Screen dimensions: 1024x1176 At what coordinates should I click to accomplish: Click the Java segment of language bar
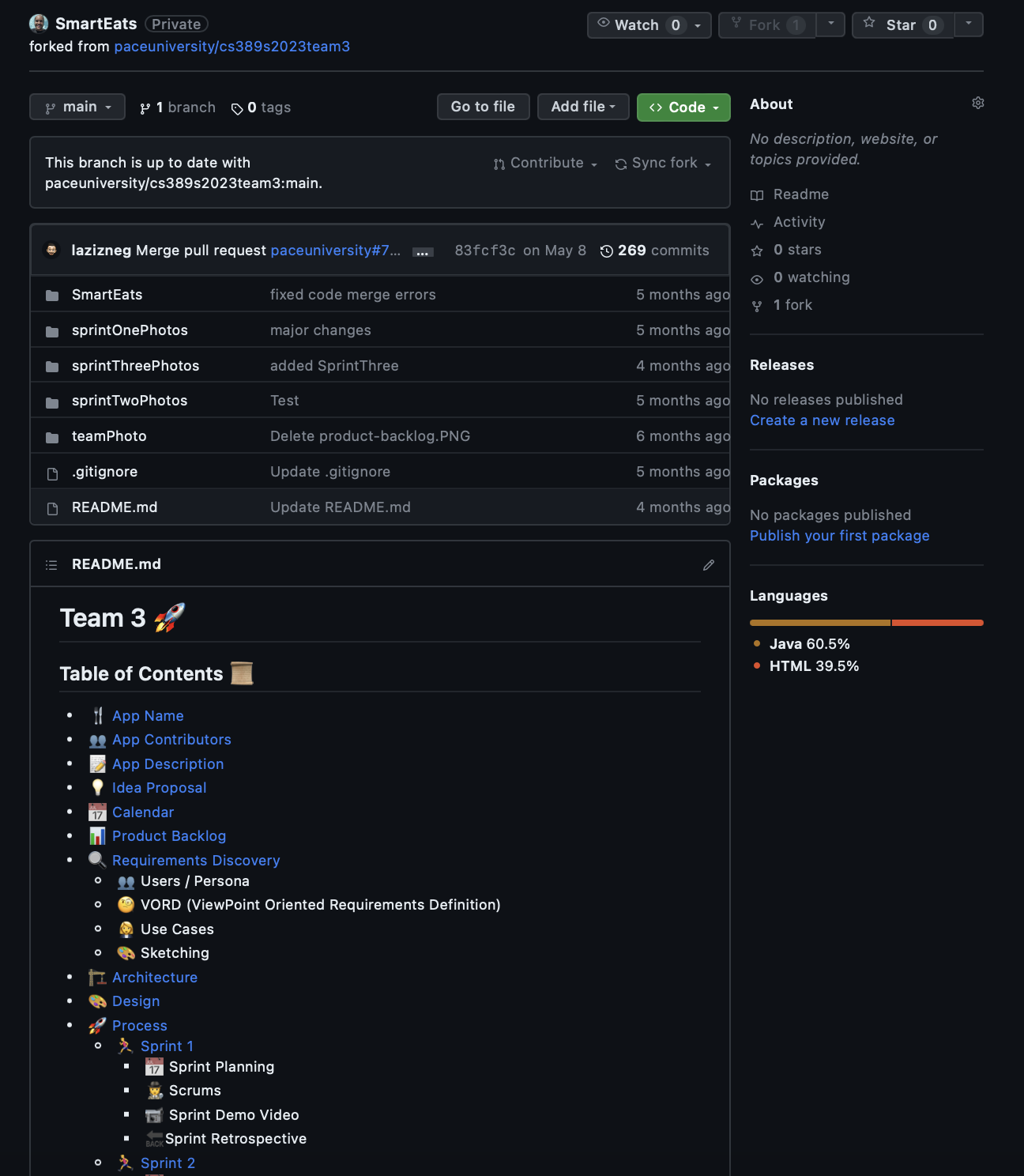point(819,623)
